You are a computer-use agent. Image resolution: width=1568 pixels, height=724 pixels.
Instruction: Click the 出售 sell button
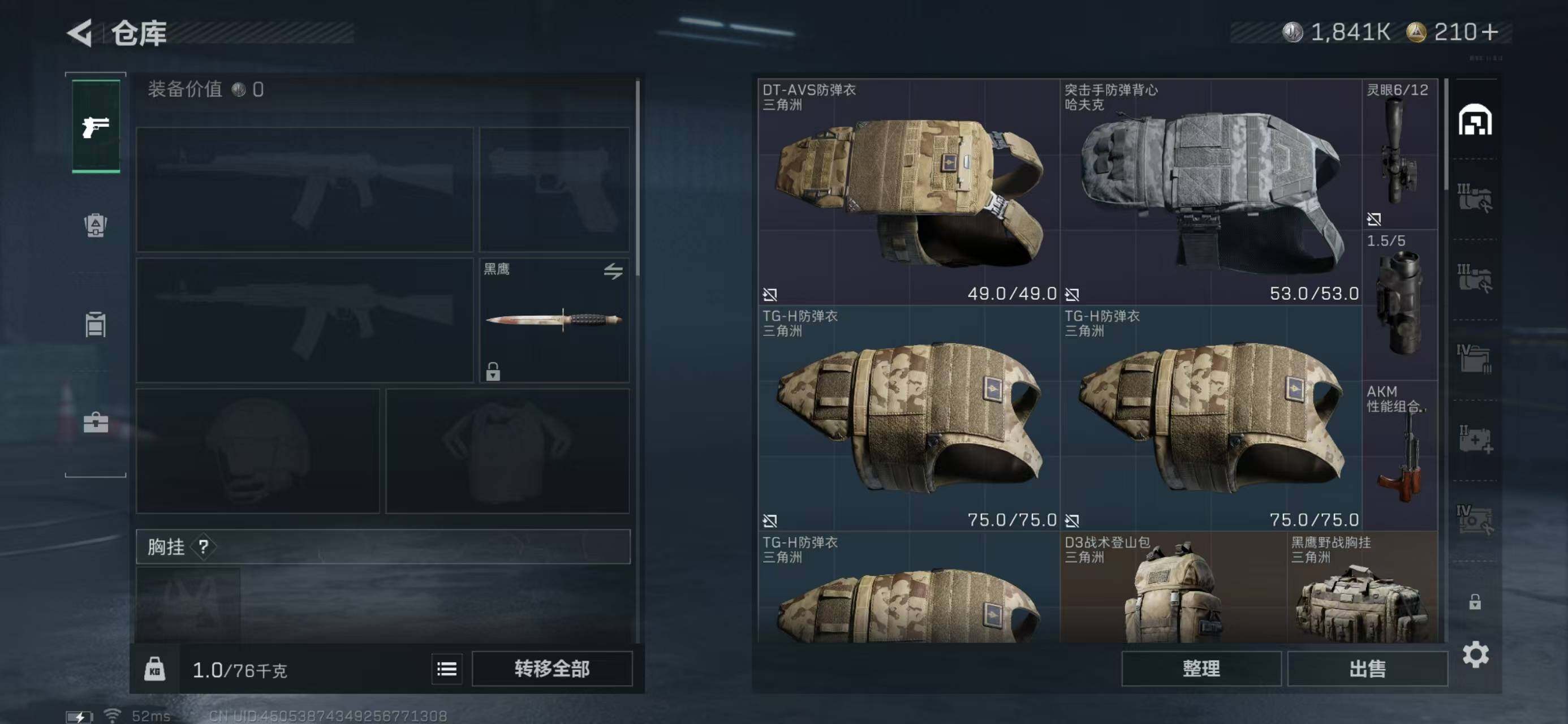point(1367,669)
